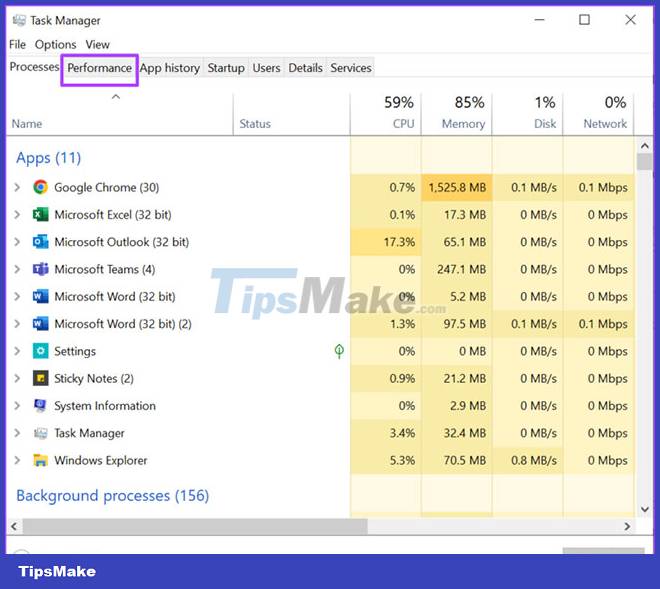Expand the Task Manager process row
Image resolution: width=660 pixels, height=589 pixels.
tap(17, 433)
